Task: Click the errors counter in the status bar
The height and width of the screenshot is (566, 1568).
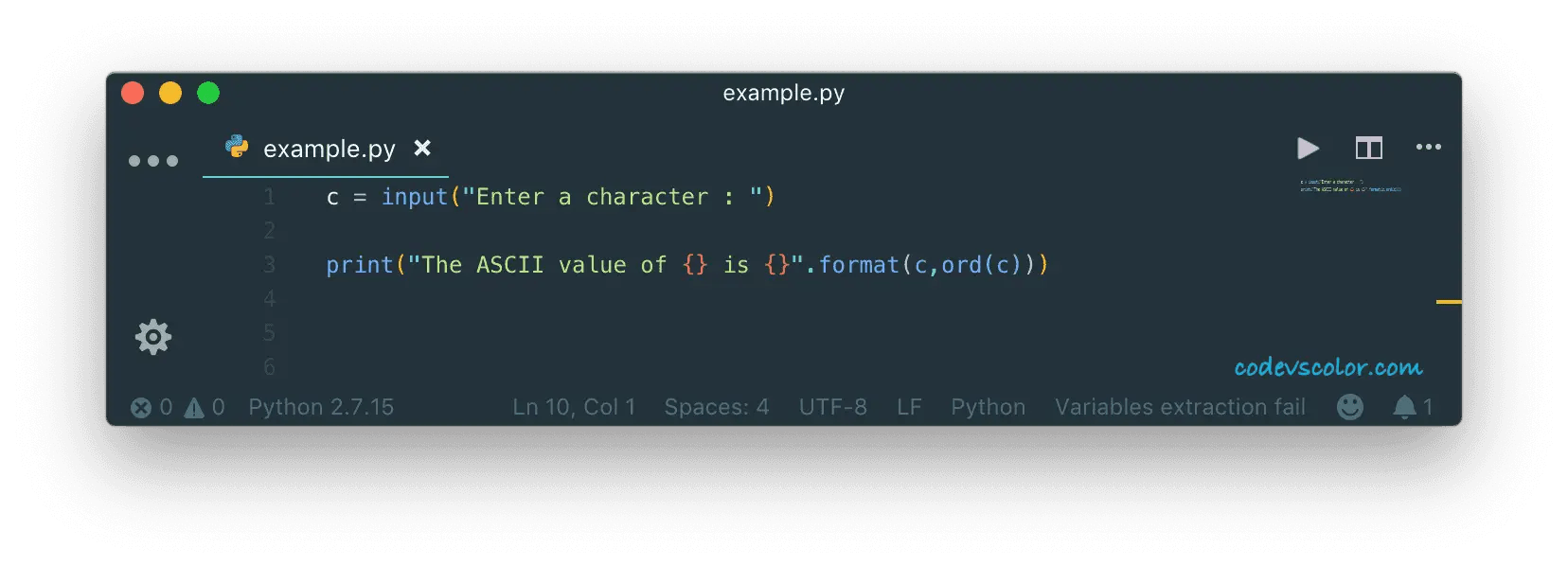Action: [x=152, y=407]
